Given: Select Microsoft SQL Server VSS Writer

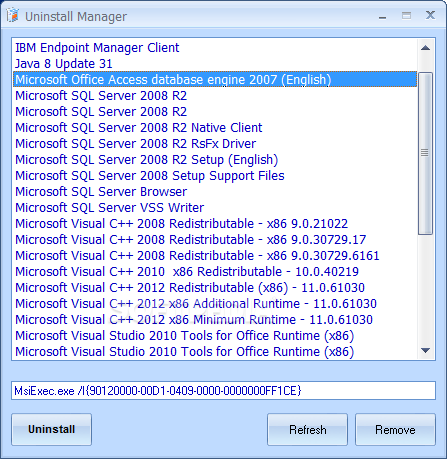Looking at the screenshot, I should pyautogui.click(x=215, y=208).
